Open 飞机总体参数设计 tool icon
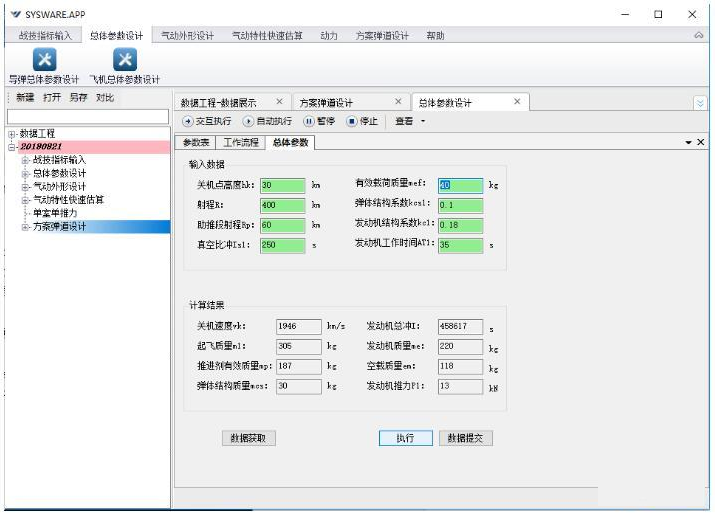The height and width of the screenshot is (522, 725). pyautogui.click(x=125, y=60)
